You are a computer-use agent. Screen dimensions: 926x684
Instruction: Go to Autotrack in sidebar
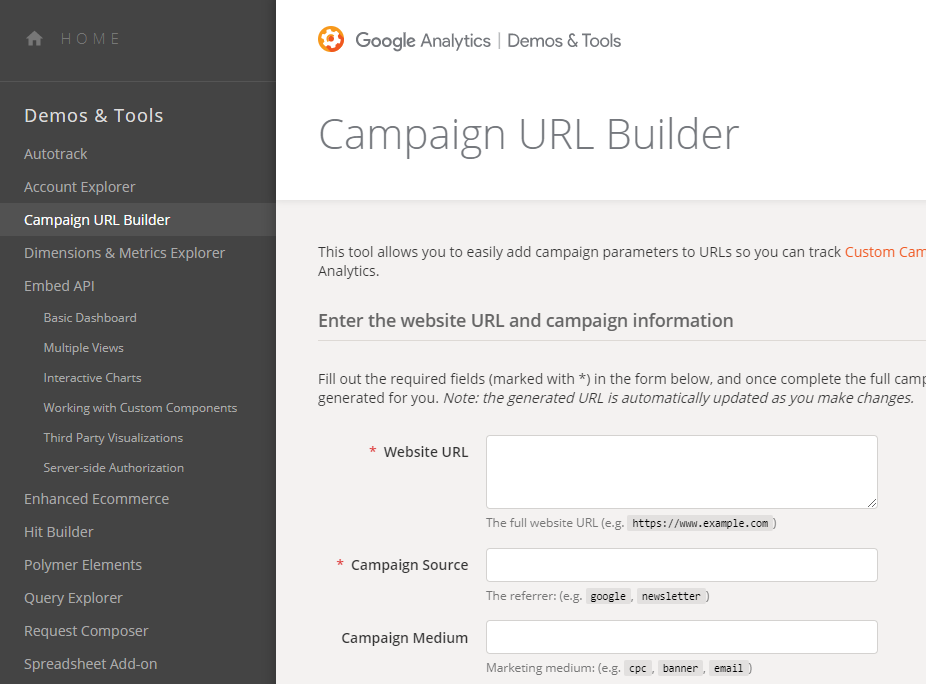56,154
